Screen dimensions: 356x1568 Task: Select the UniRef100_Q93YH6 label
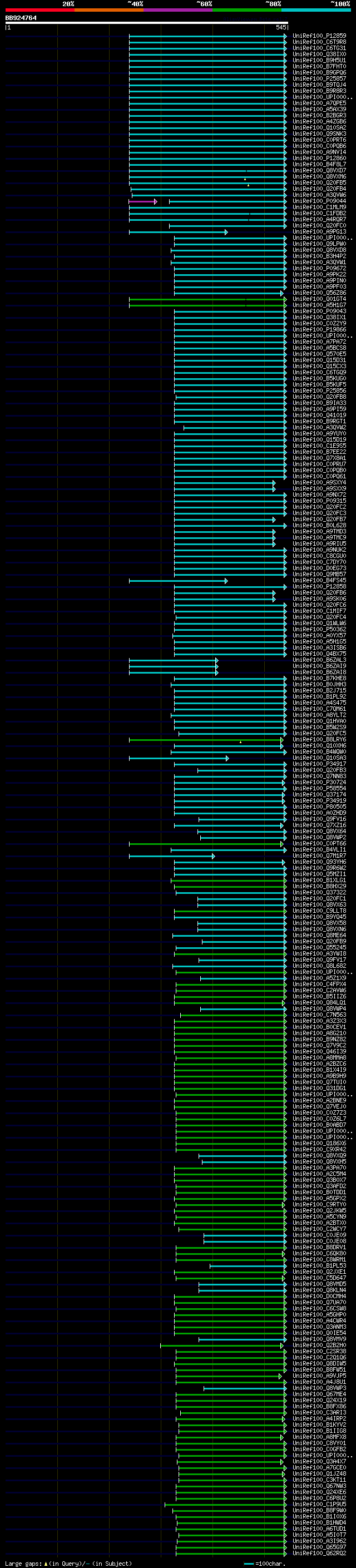pos(319,862)
